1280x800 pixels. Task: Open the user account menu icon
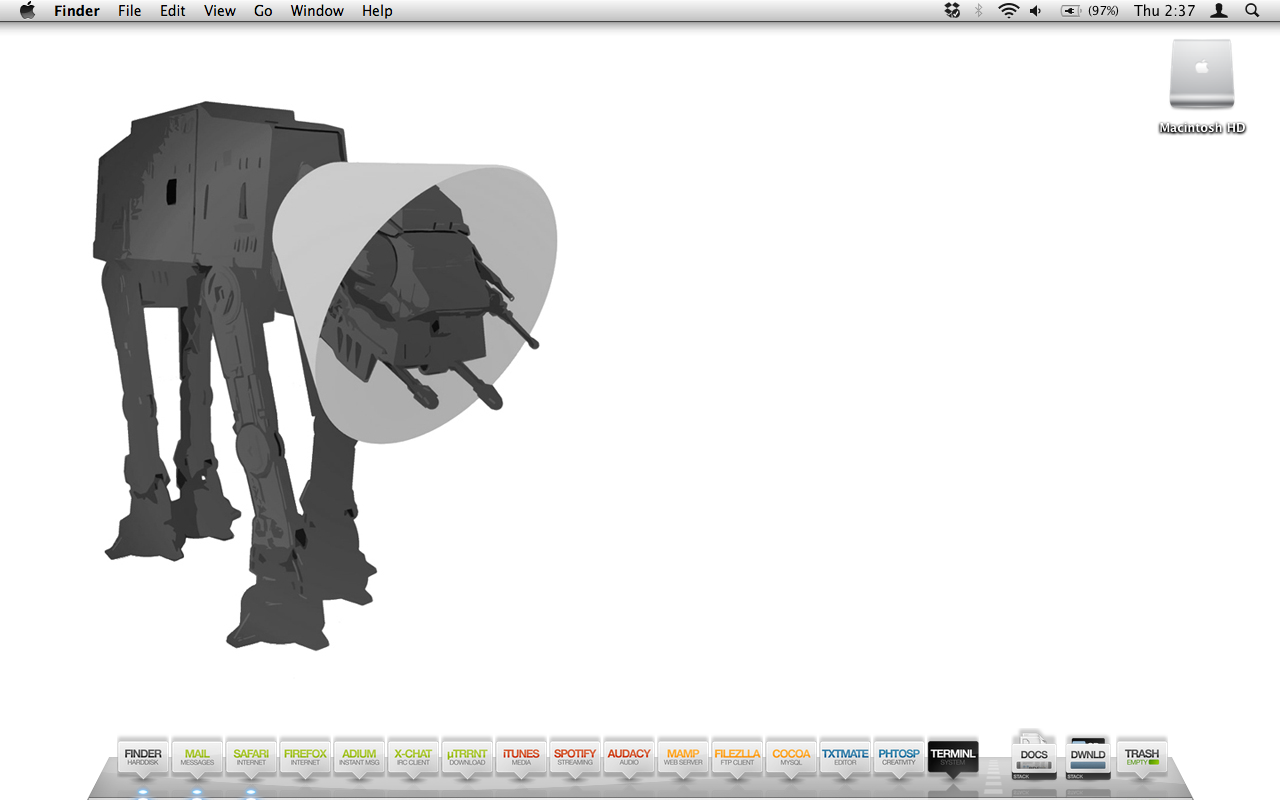point(1219,11)
